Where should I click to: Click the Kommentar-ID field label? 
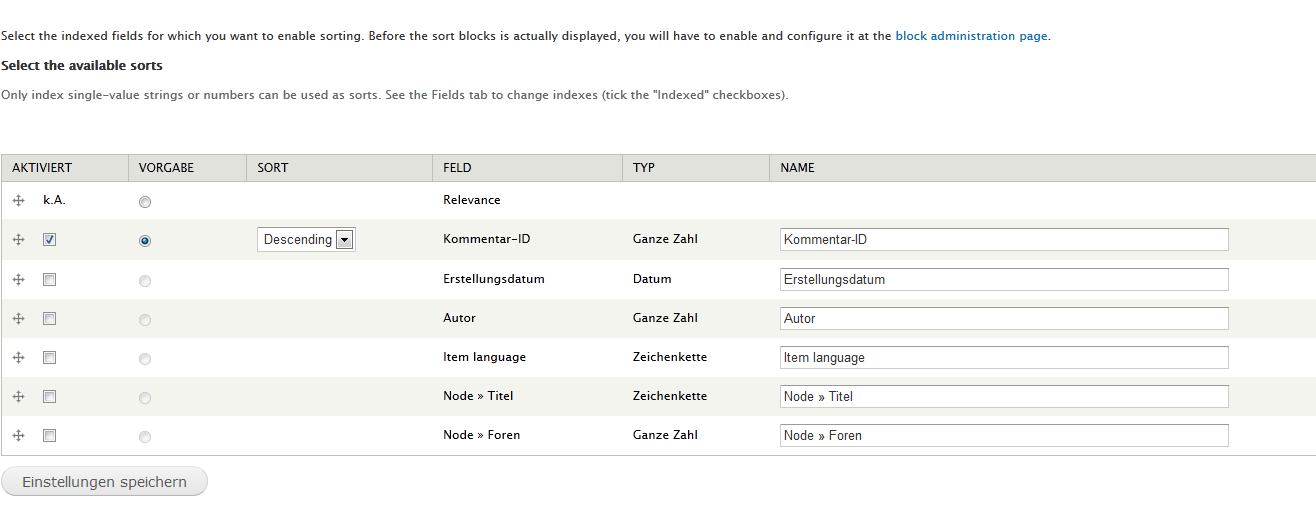pyautogui.click(x=486, y=240)
